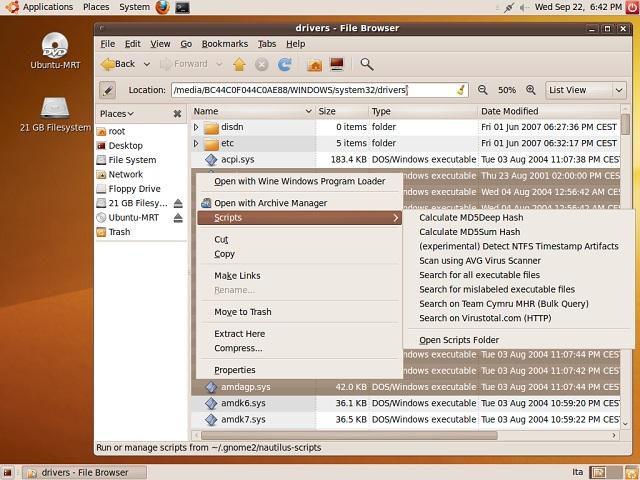The image size is (640, 480).
Task: Click the Back navigation button
Action: (118, 64)
